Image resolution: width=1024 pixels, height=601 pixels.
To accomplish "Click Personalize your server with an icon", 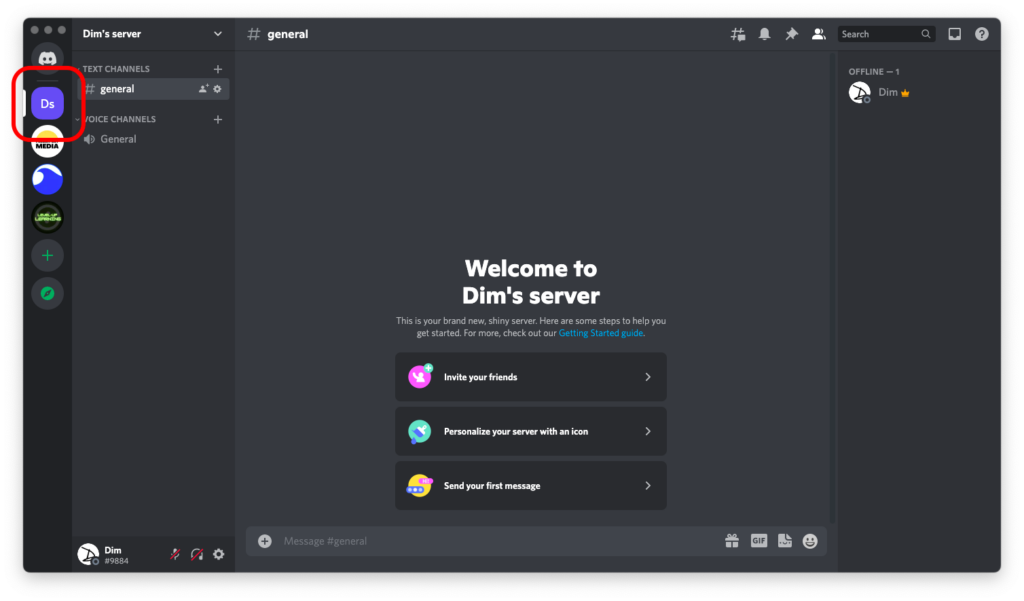I will 531,431.
